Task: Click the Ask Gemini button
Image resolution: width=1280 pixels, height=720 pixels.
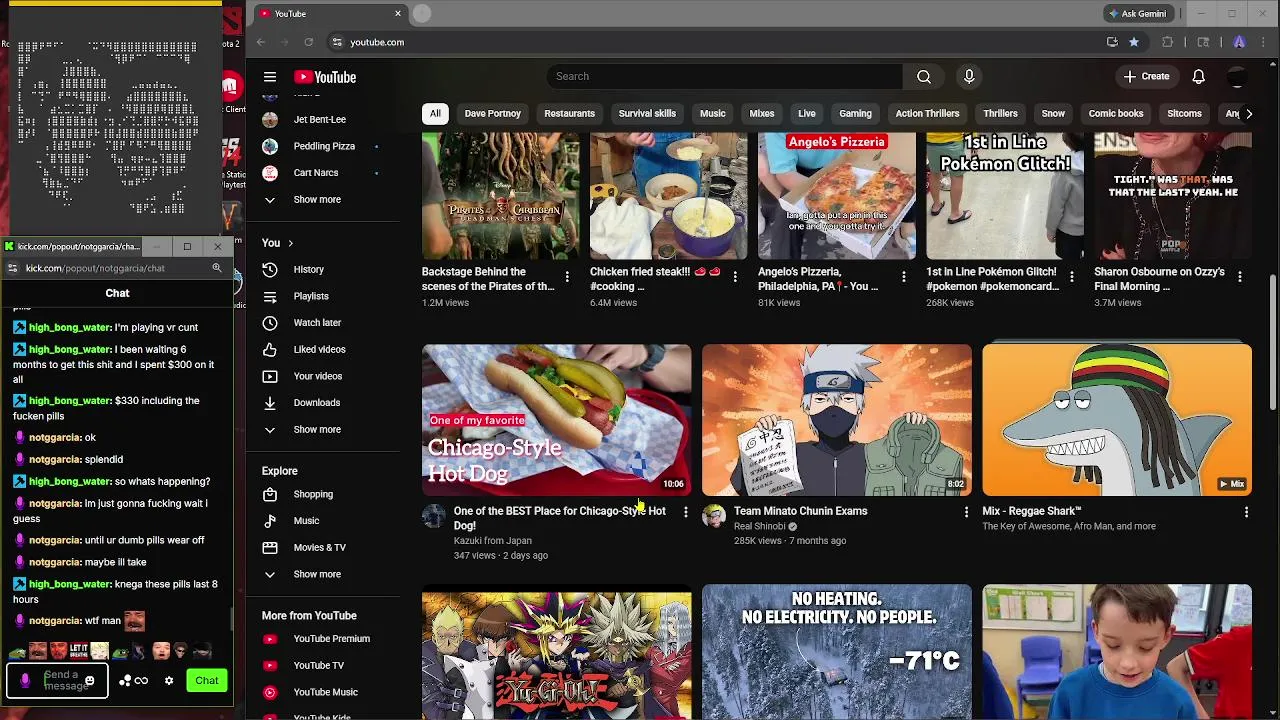Action: tap(1138, 14)
